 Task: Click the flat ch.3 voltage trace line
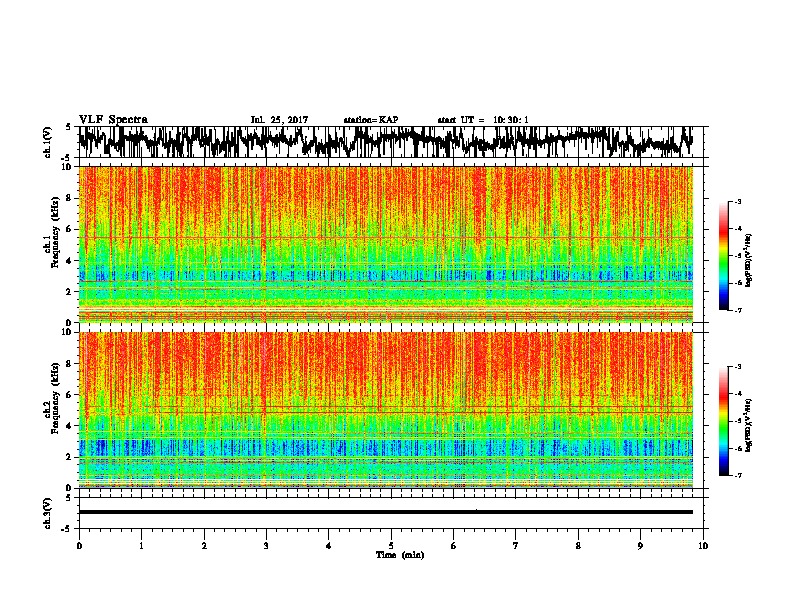[x=386, y=512]
